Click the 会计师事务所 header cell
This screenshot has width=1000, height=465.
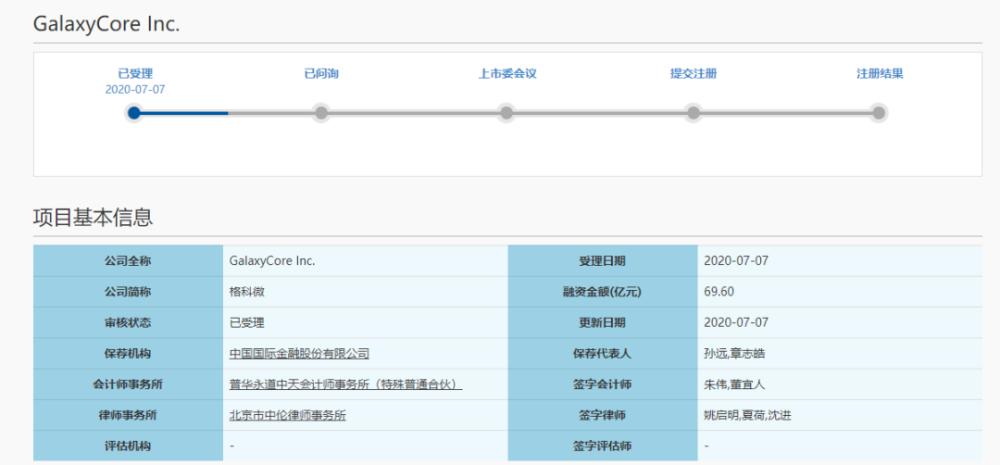128,385
